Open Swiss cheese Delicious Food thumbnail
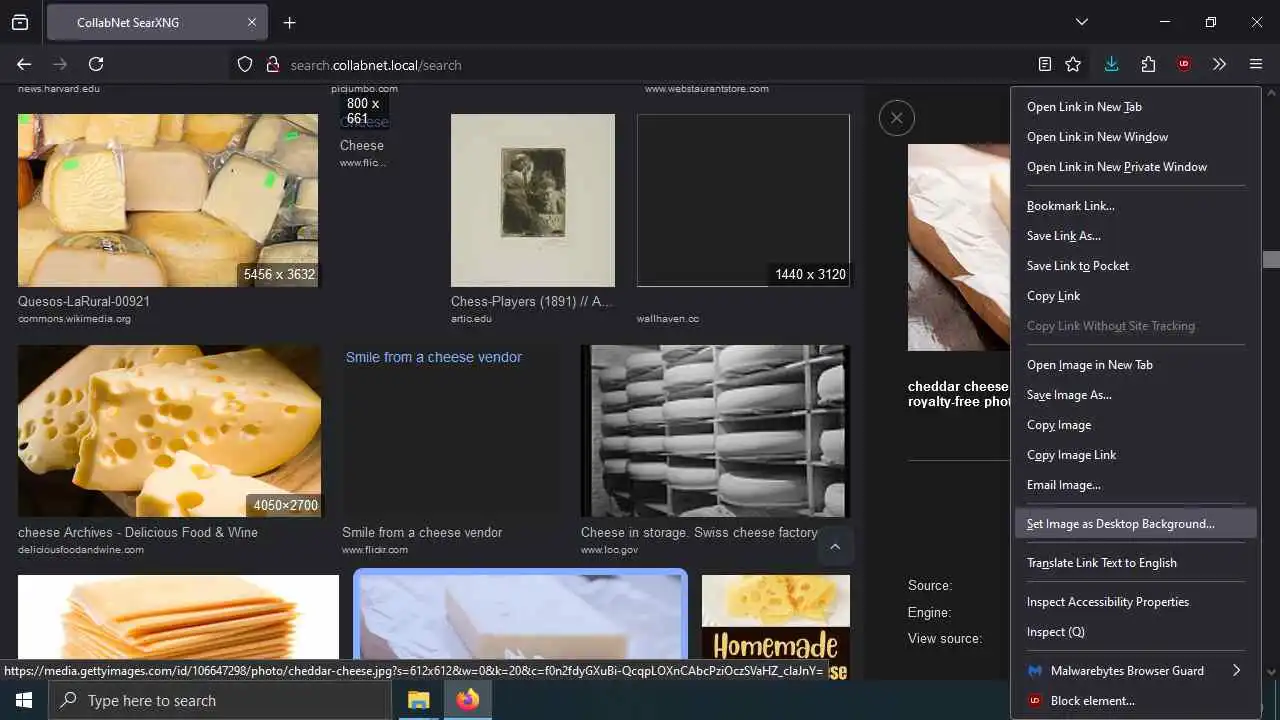 (170, 431)
